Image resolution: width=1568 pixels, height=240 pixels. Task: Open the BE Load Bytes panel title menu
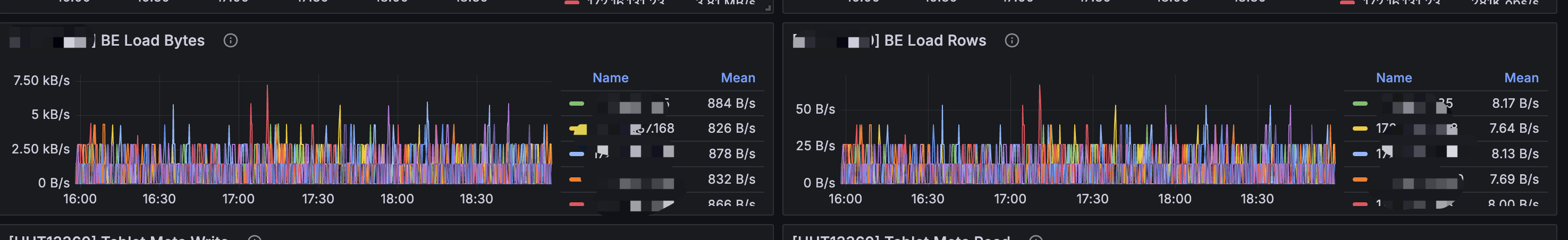152,41
